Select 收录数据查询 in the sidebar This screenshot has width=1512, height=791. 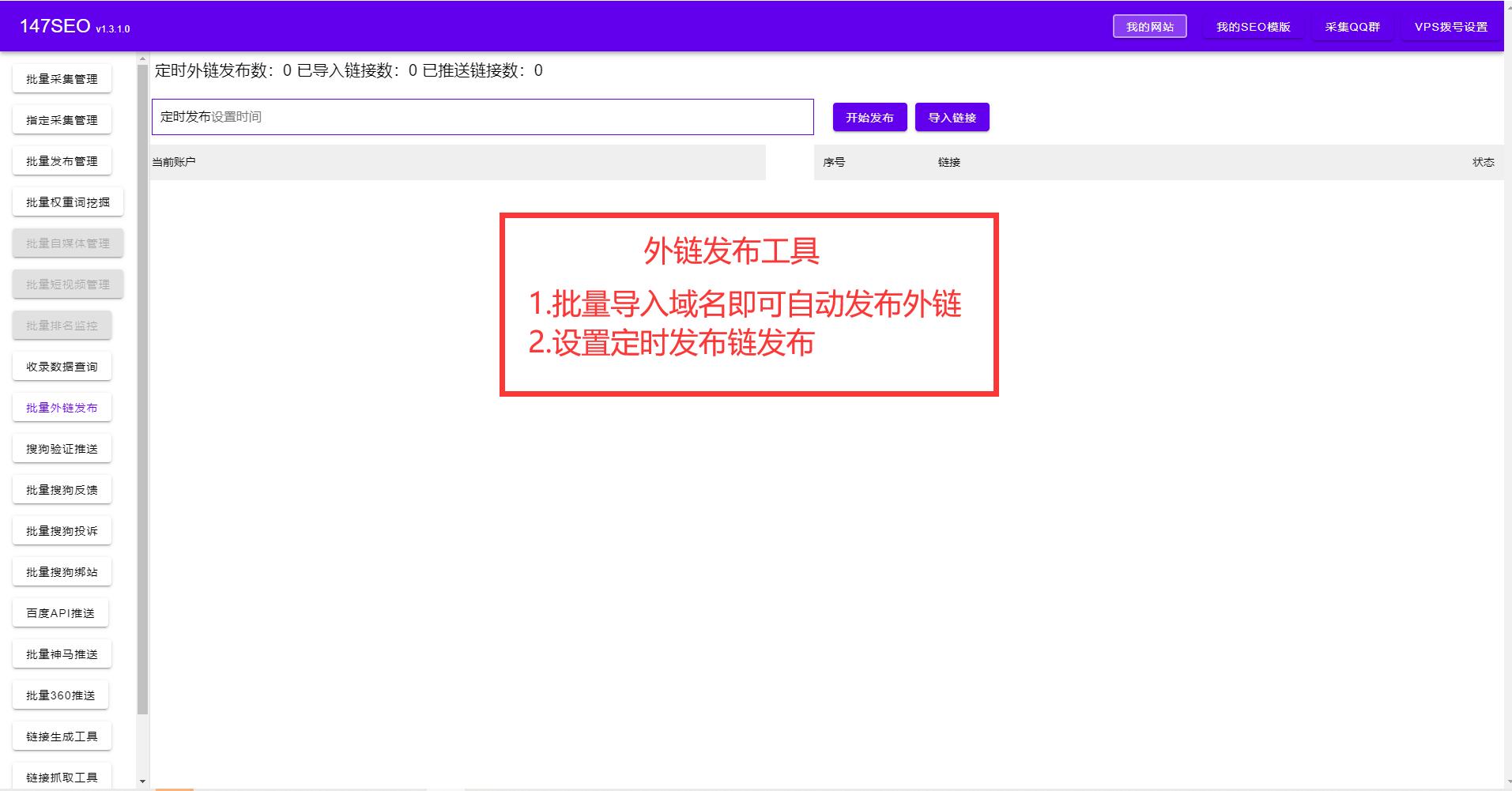click(62, 366)
